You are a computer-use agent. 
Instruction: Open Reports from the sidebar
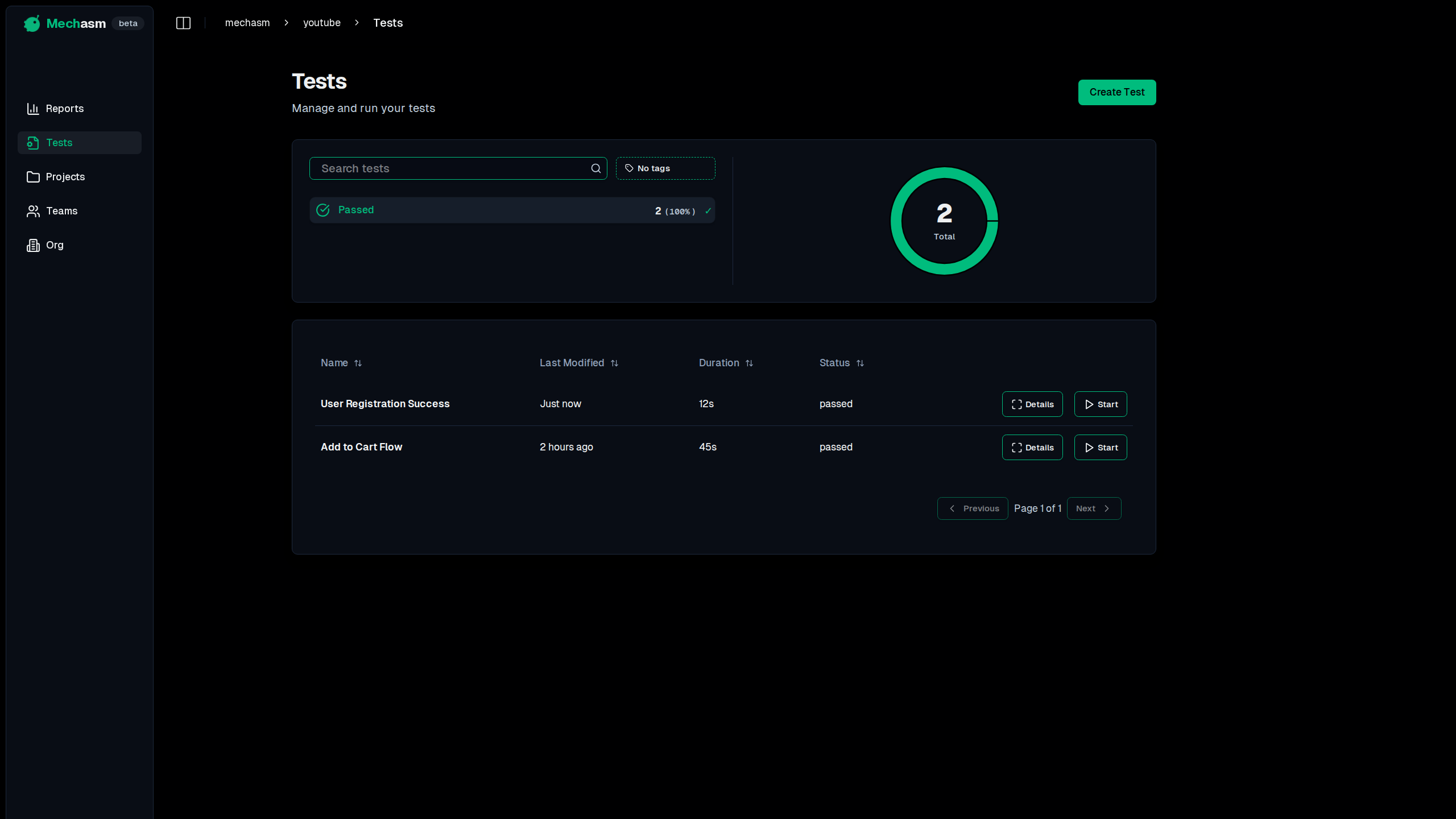tap(64, 108)
